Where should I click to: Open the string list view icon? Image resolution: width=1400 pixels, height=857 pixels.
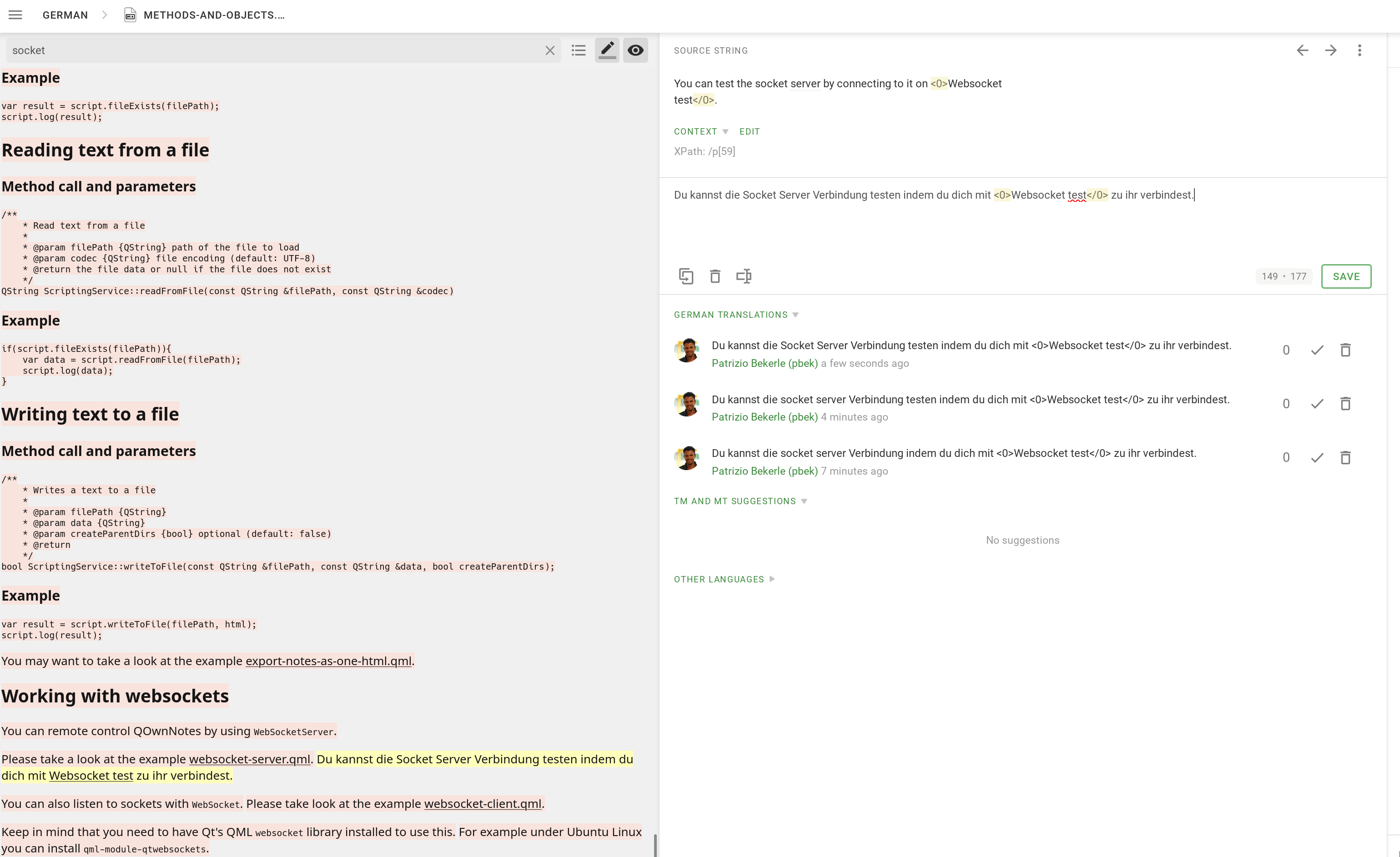(579, 50)
